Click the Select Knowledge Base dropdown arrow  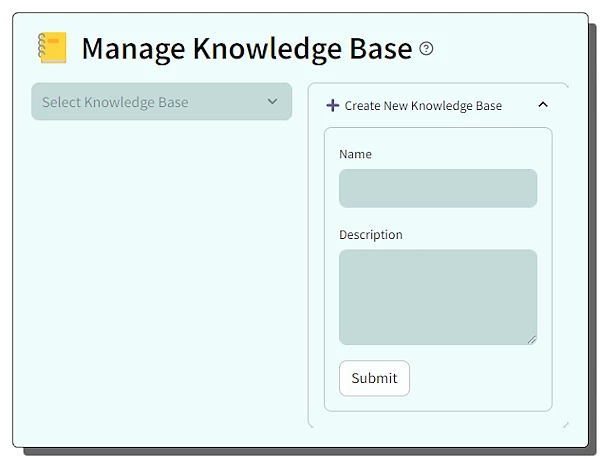(272, 101)
